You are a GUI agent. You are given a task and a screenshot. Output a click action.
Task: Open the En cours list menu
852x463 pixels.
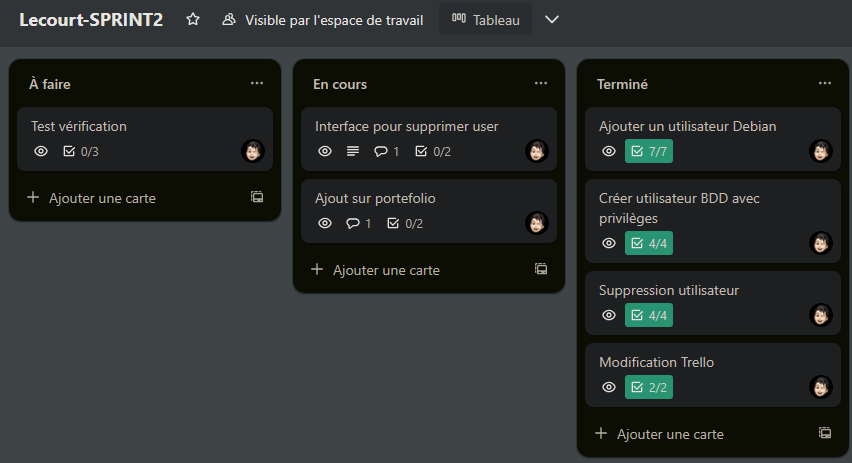coord(541,84)
